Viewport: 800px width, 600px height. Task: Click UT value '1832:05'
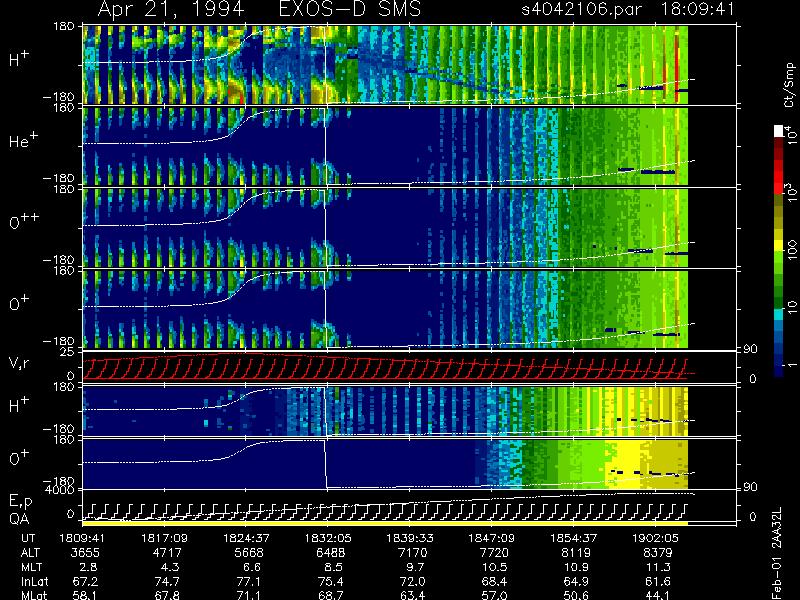(x=328, y=538)
